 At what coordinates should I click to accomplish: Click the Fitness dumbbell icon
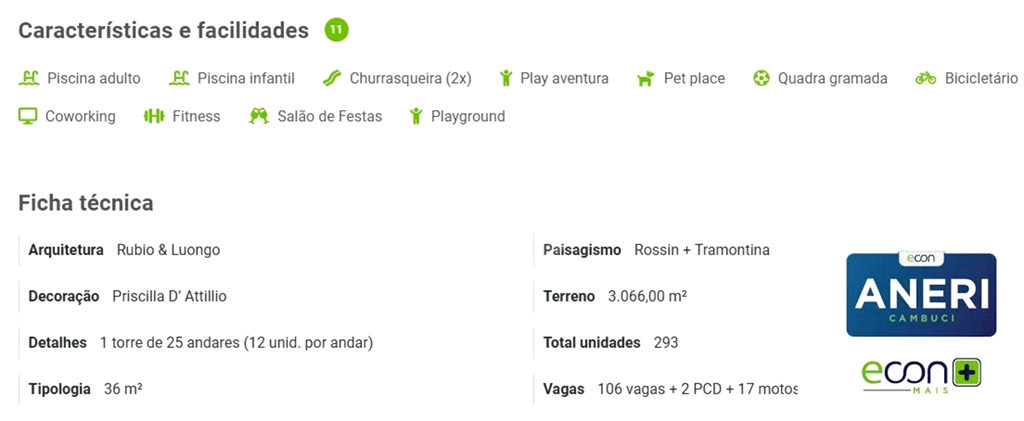click(x=153, y=116)
